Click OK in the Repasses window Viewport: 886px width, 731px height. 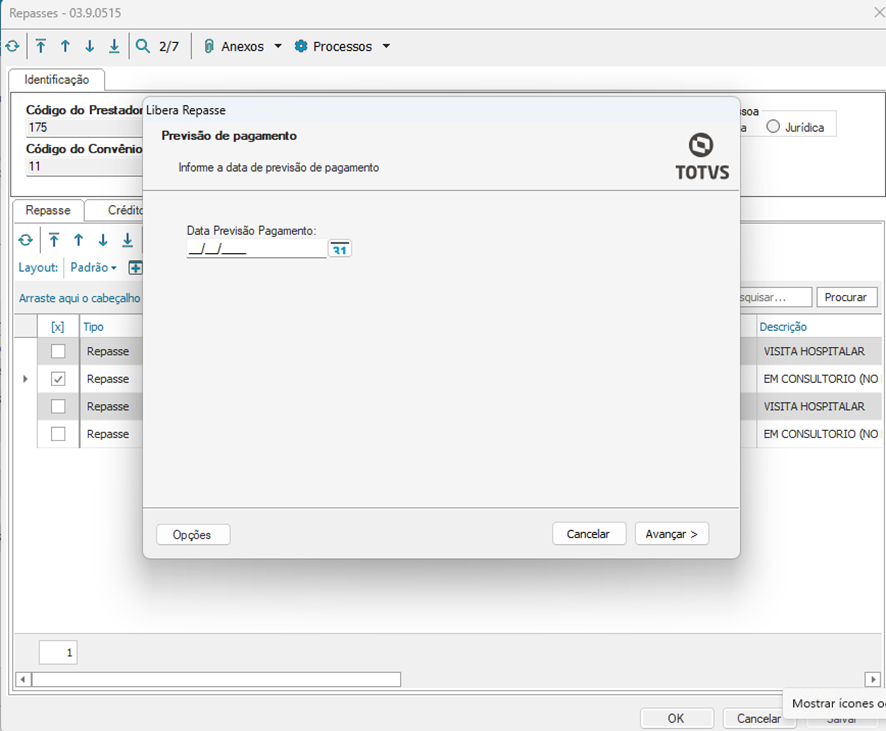tap(676, 719)
